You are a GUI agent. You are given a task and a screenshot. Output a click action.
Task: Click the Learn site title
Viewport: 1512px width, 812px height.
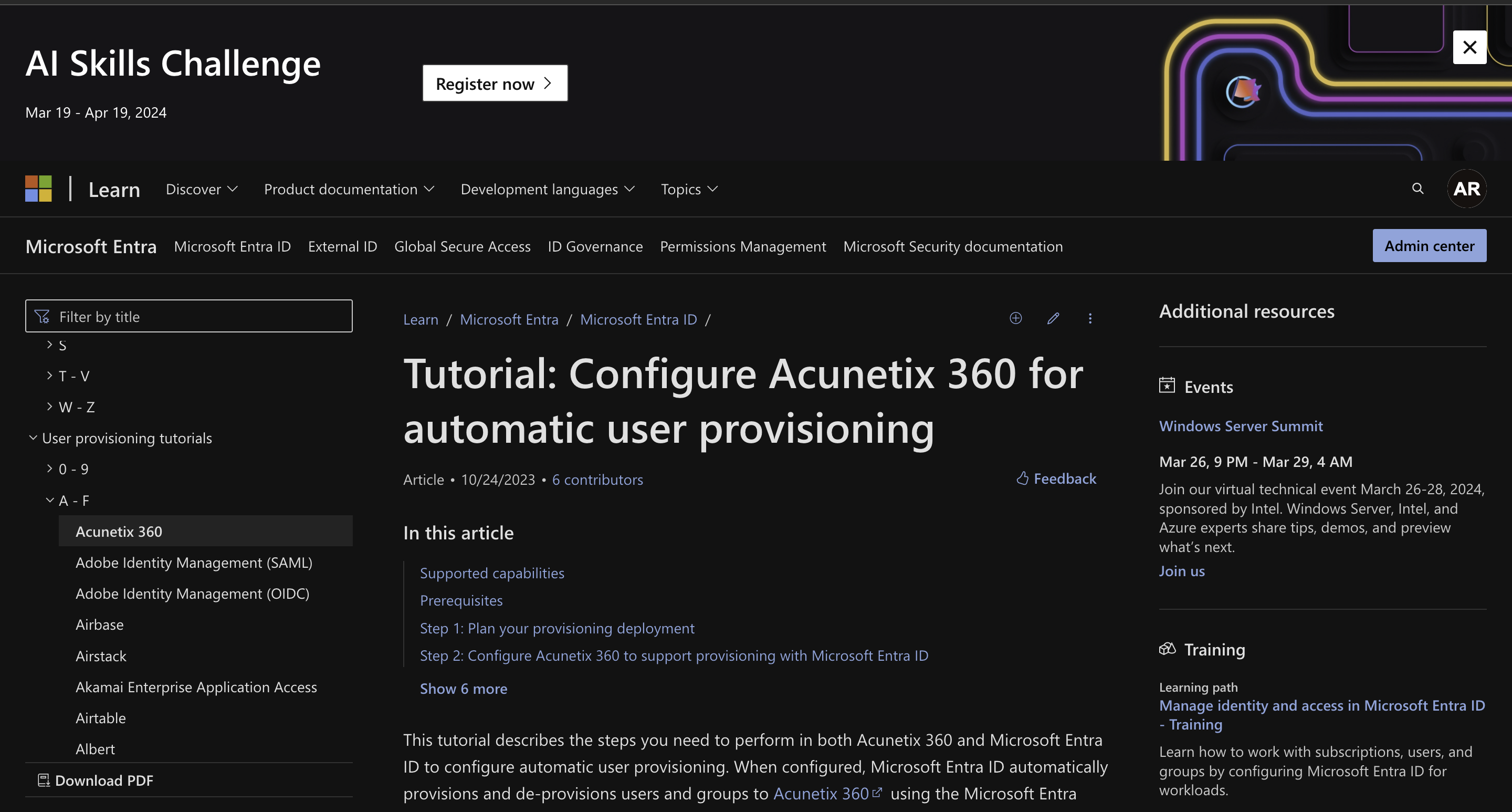pos(114,189)
